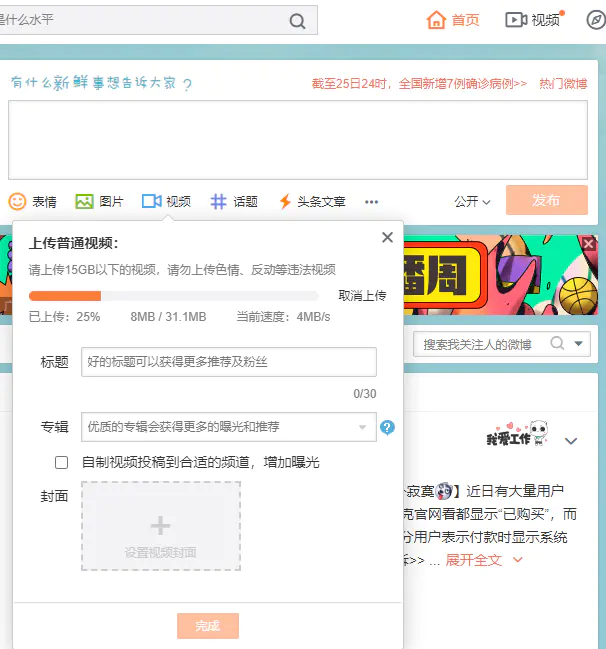Insert a 话题 hashtag topic

coord(234,202)
